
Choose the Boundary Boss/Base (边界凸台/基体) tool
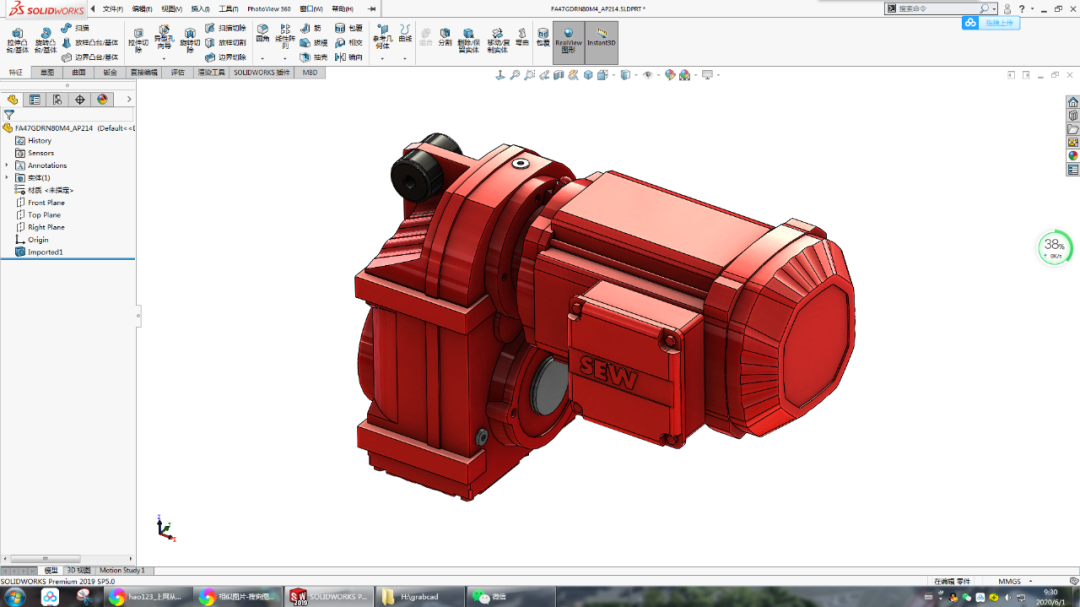90,57
